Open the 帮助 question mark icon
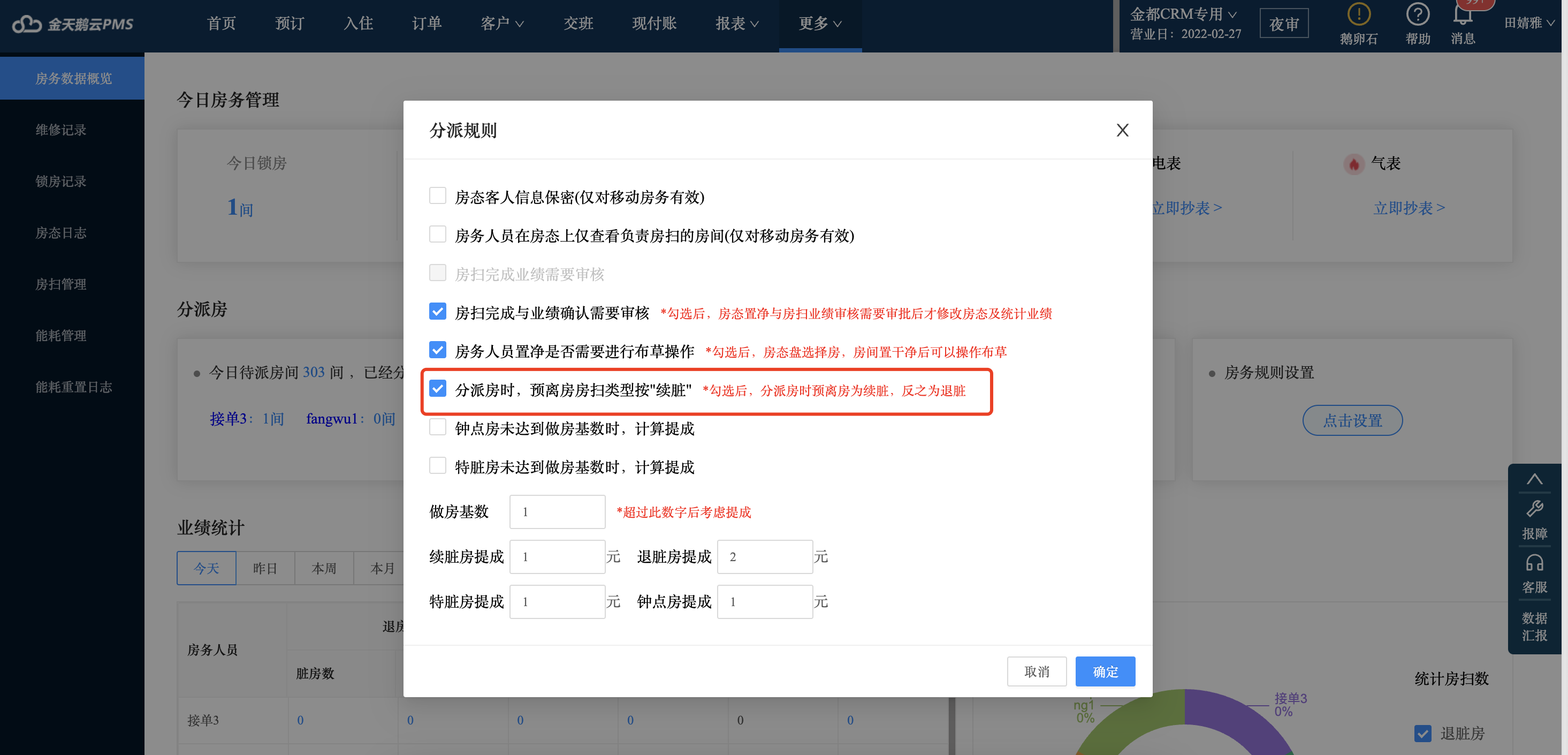This screenshot has height=755, width=1568. (x=1418, y=13)
